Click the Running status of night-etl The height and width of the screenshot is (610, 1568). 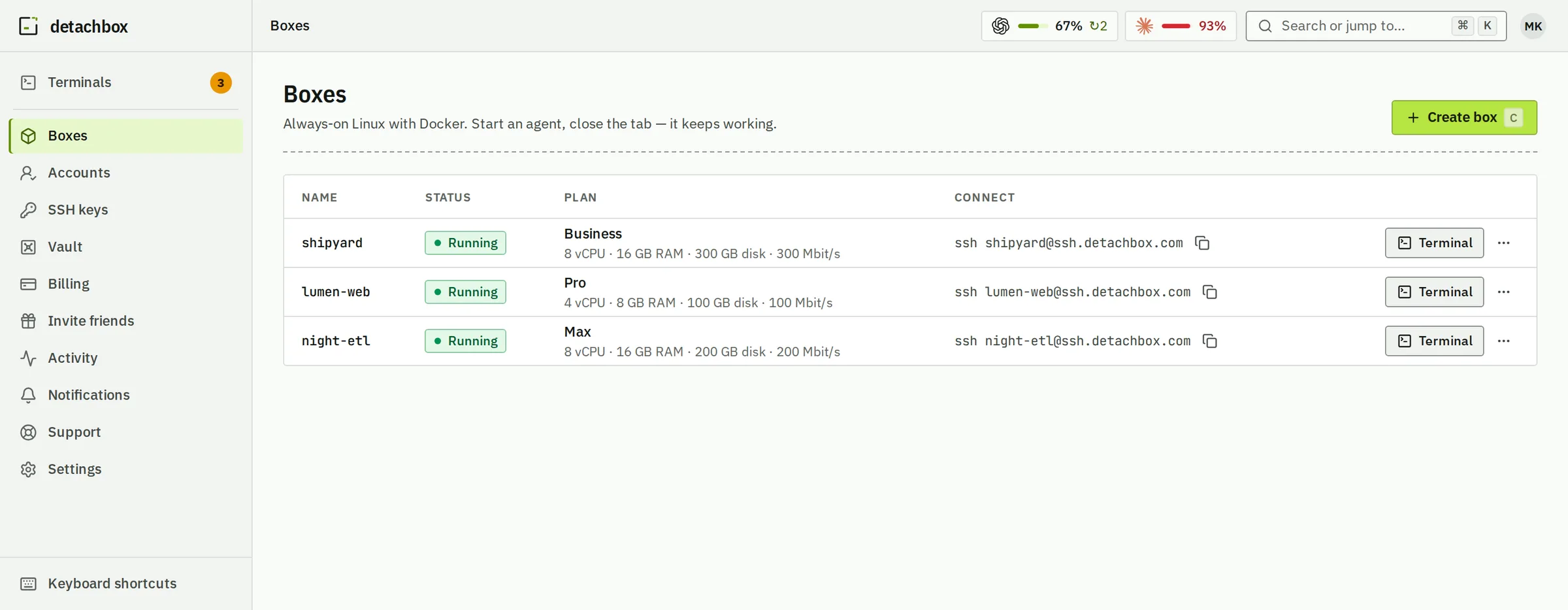pyautogui.click(x=465, y=341)
